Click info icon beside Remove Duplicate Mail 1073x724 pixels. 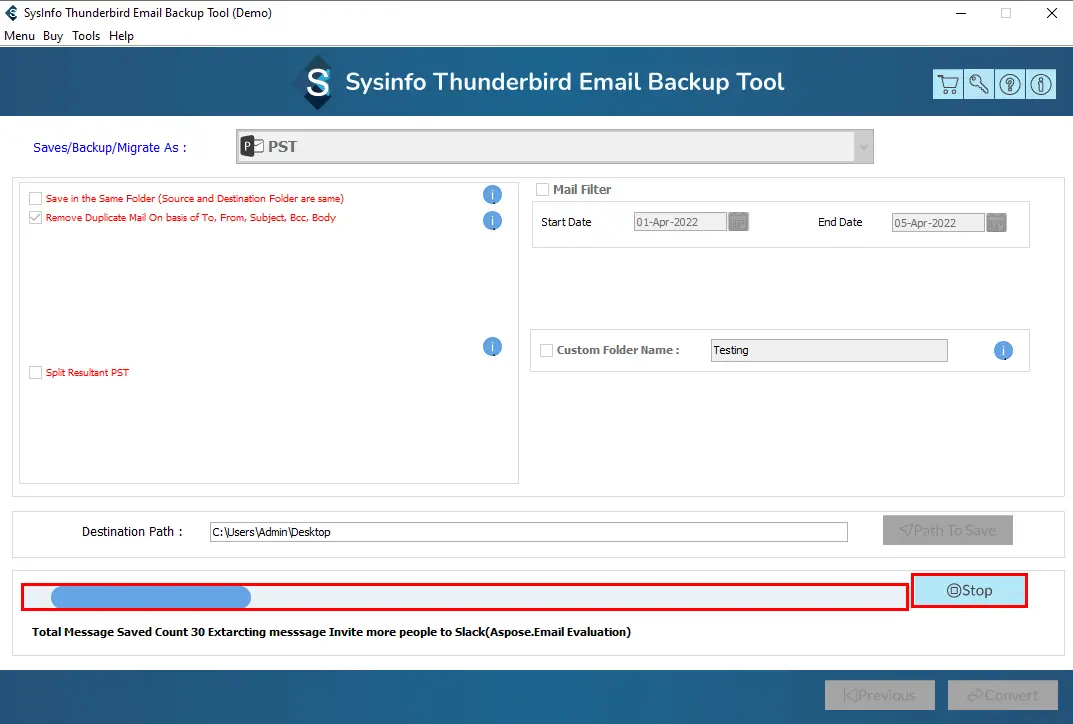[492, 220]
